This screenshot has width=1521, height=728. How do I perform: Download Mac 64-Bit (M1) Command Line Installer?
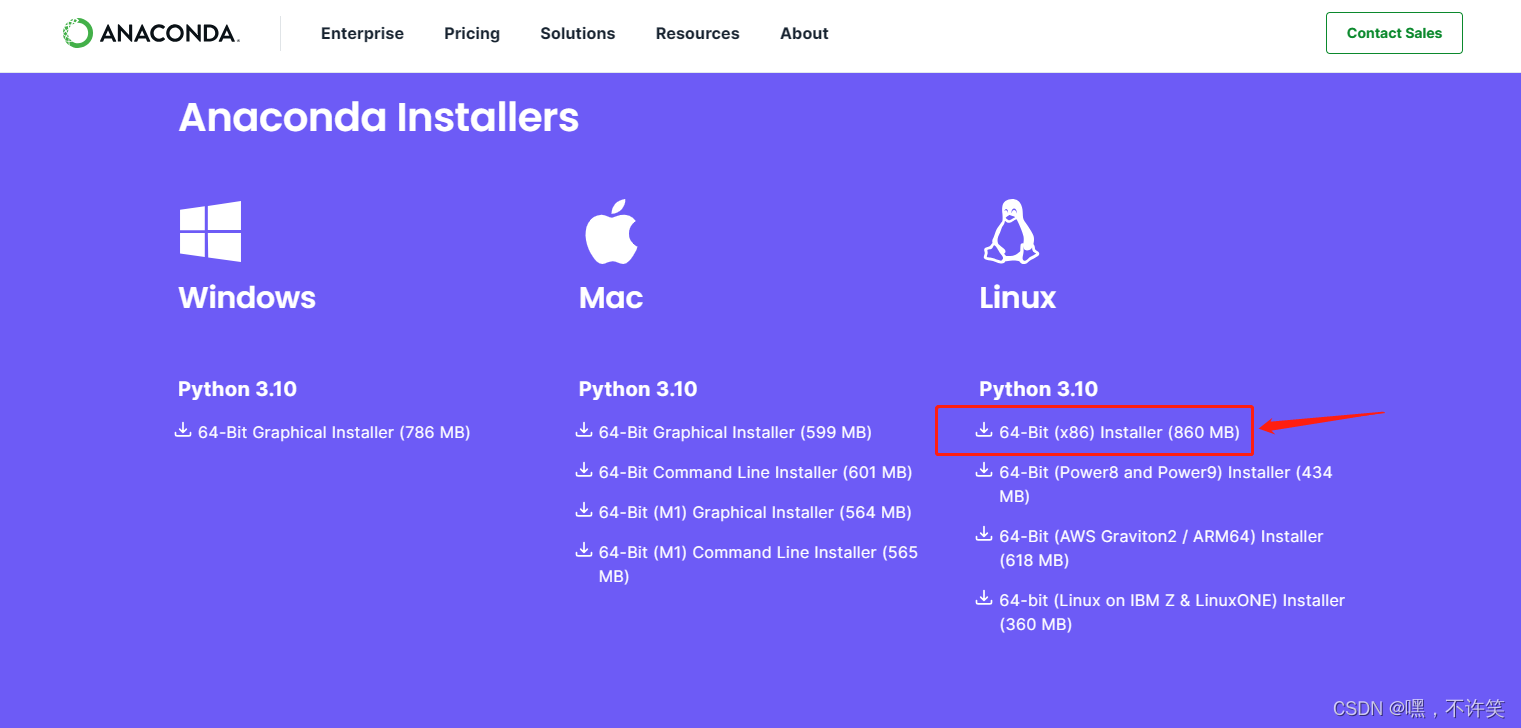point(758,564)
